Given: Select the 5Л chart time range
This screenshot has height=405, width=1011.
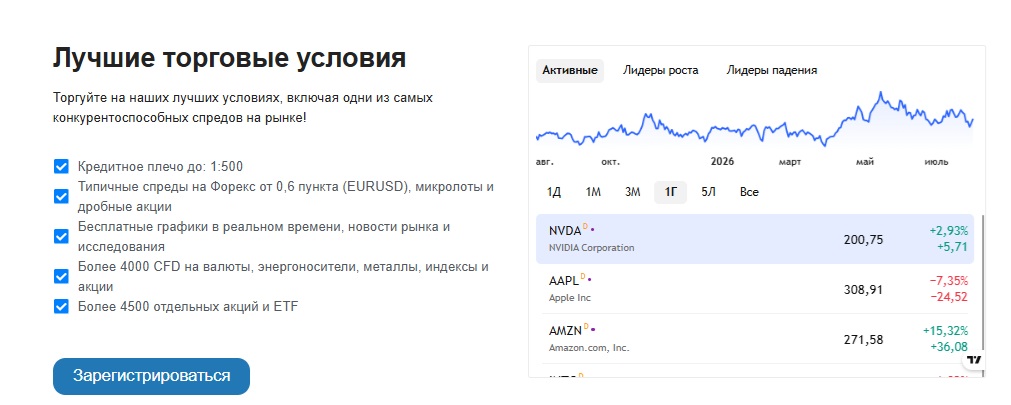Looking at the screenshot, I should (x=709, y=192).
